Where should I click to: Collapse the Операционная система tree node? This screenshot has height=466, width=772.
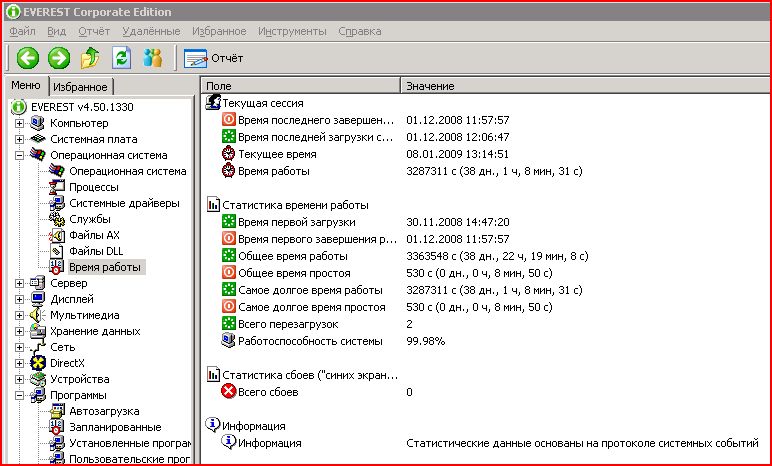19,155
